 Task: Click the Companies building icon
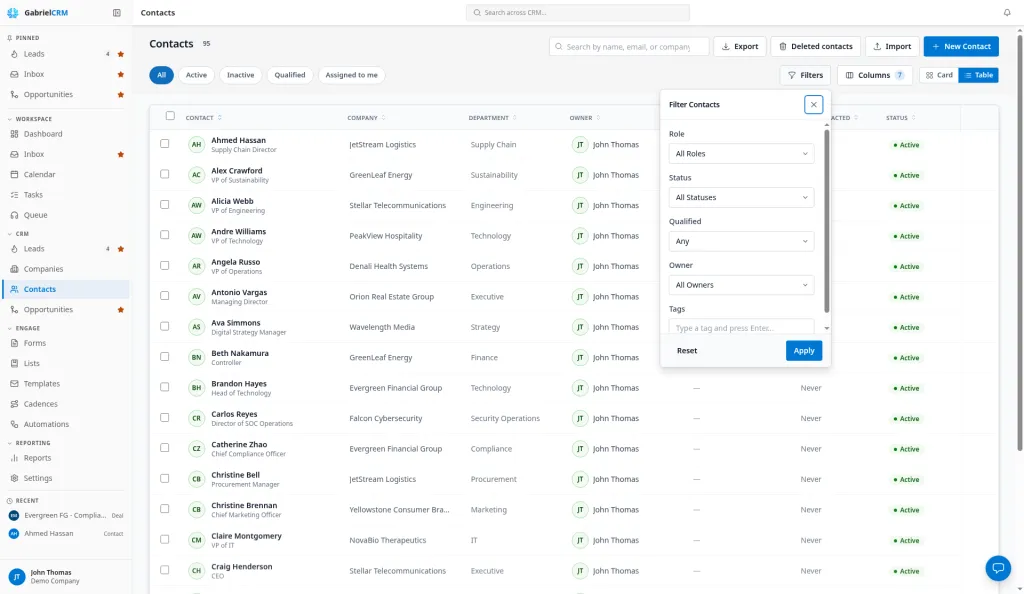point(14,269)
